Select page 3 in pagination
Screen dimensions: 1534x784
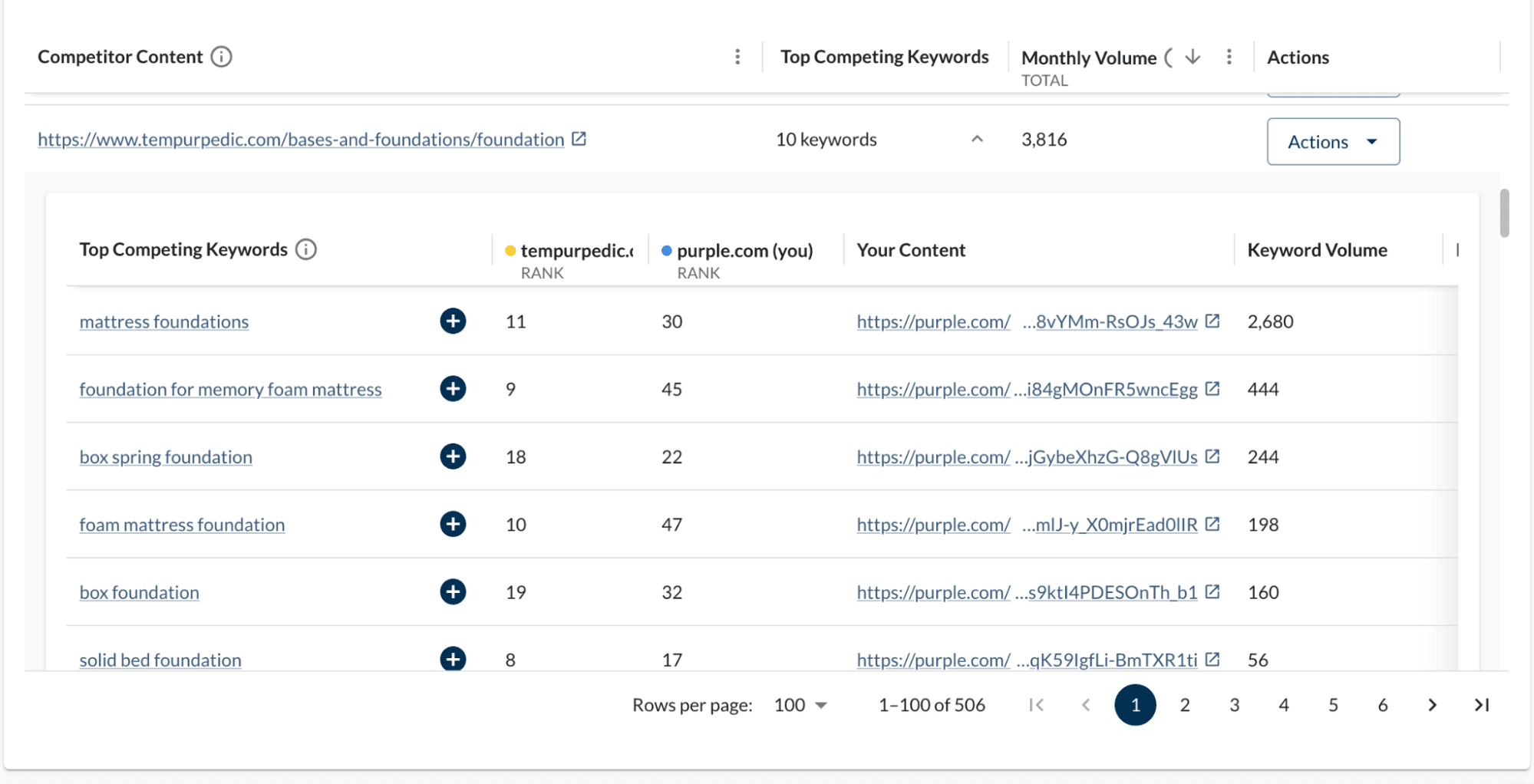[x=1234, y=704]
